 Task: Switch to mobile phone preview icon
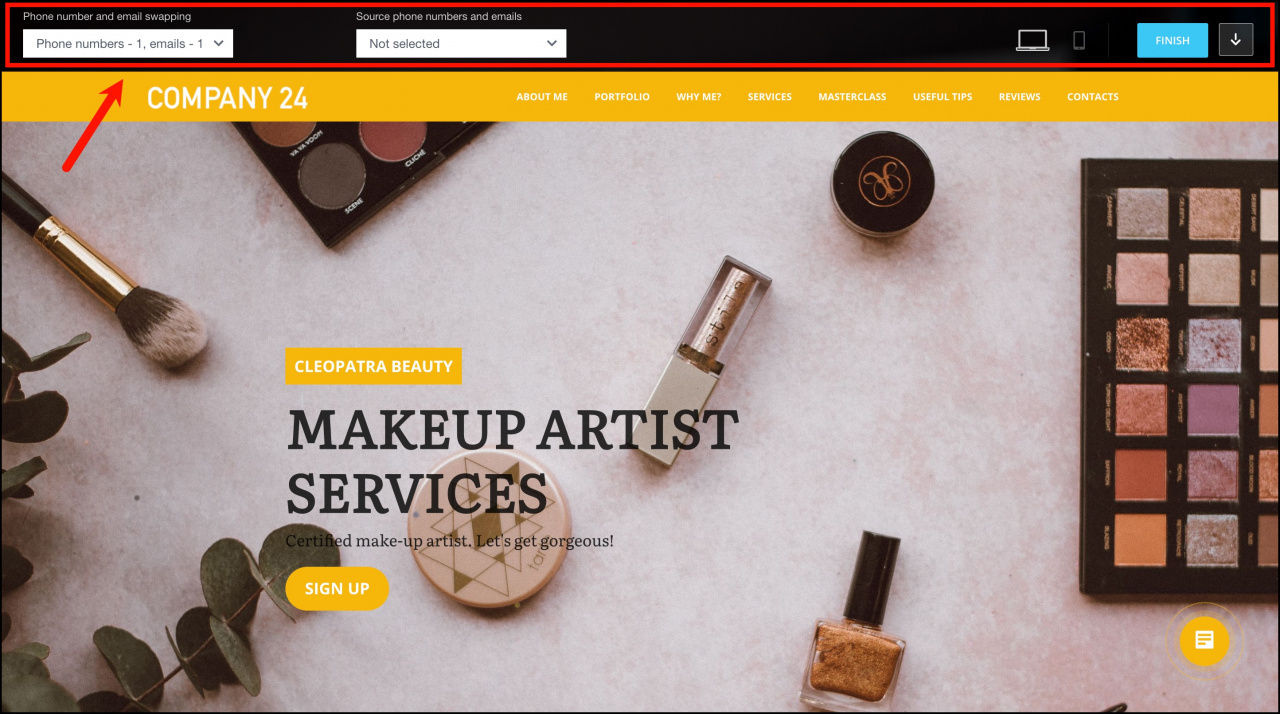pyautogui.click(x=1079, y=40)
